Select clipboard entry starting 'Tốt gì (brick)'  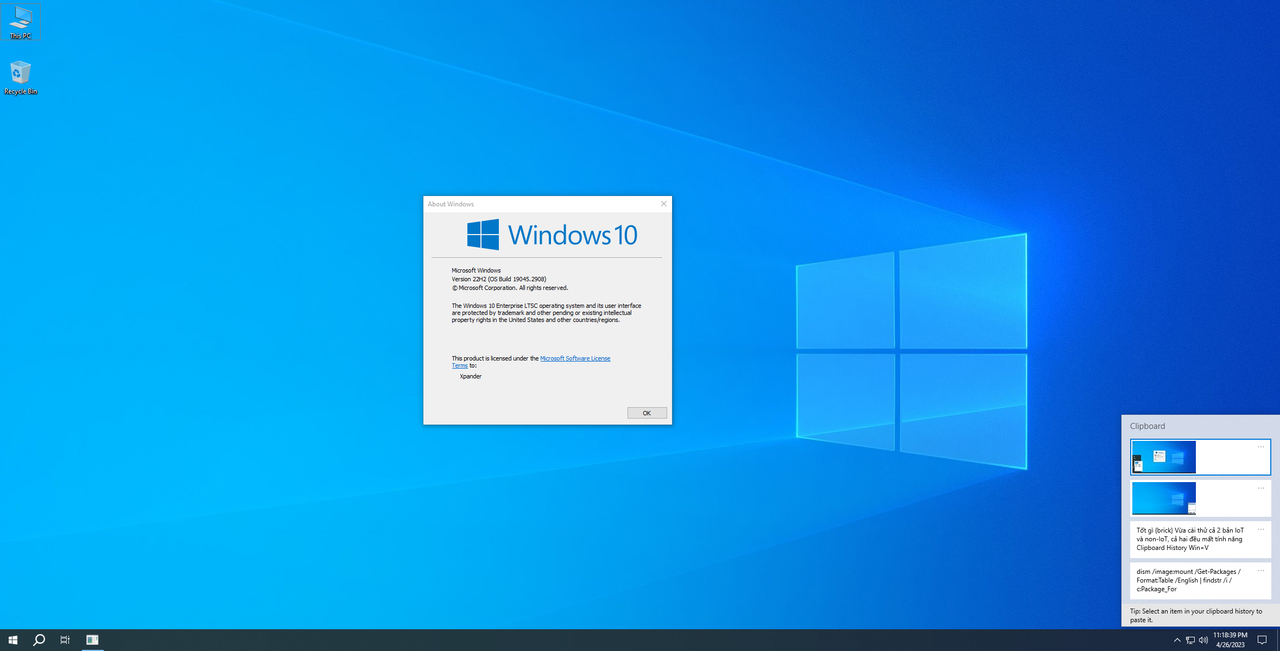coord(1201,539)
